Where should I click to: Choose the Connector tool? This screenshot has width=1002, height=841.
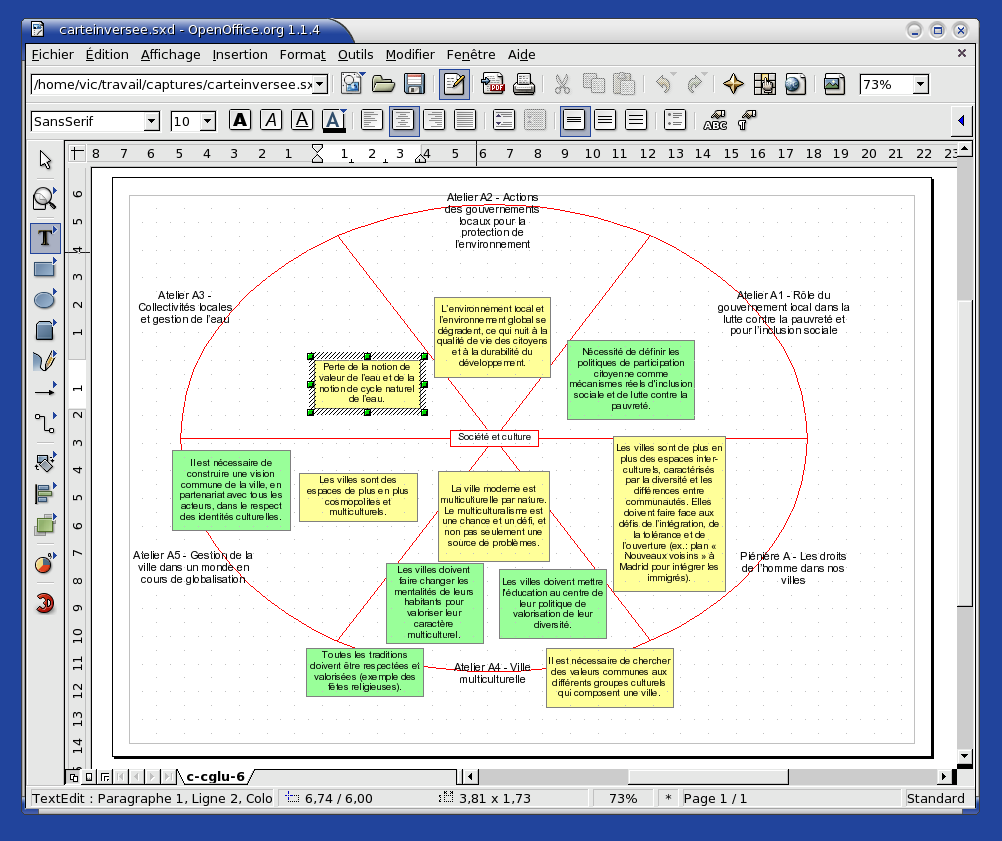pos(44,424)
